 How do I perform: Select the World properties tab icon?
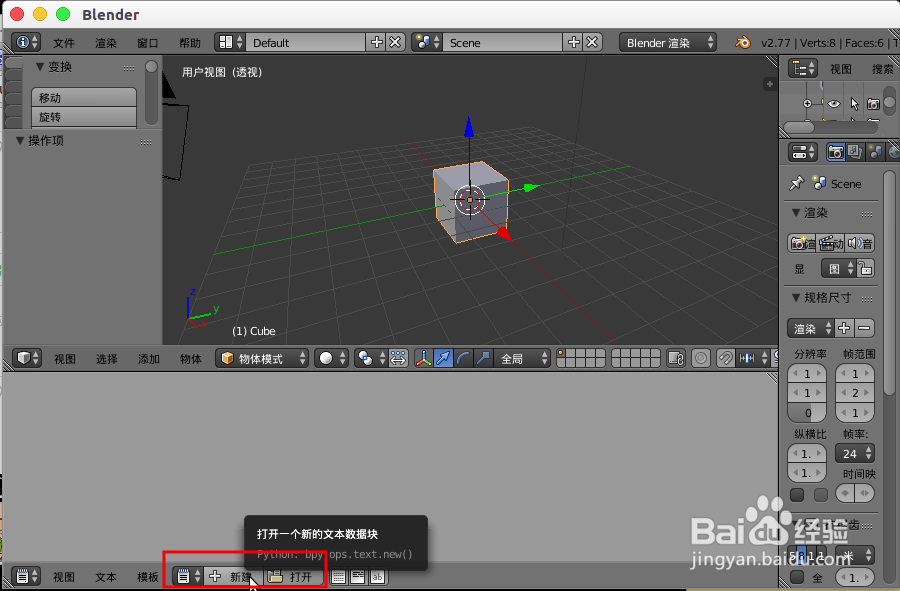tap(893, 152)
